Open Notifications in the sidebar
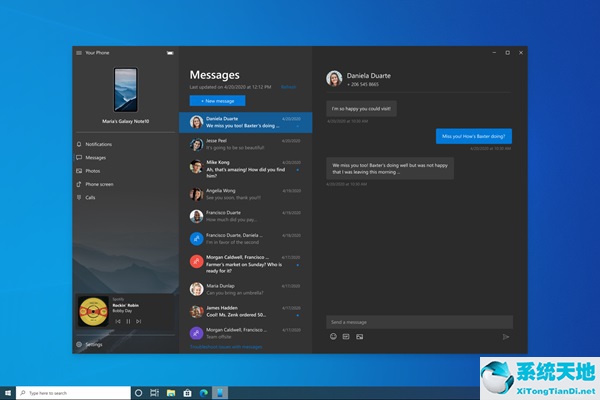600x400 pixels. (99, 144)
